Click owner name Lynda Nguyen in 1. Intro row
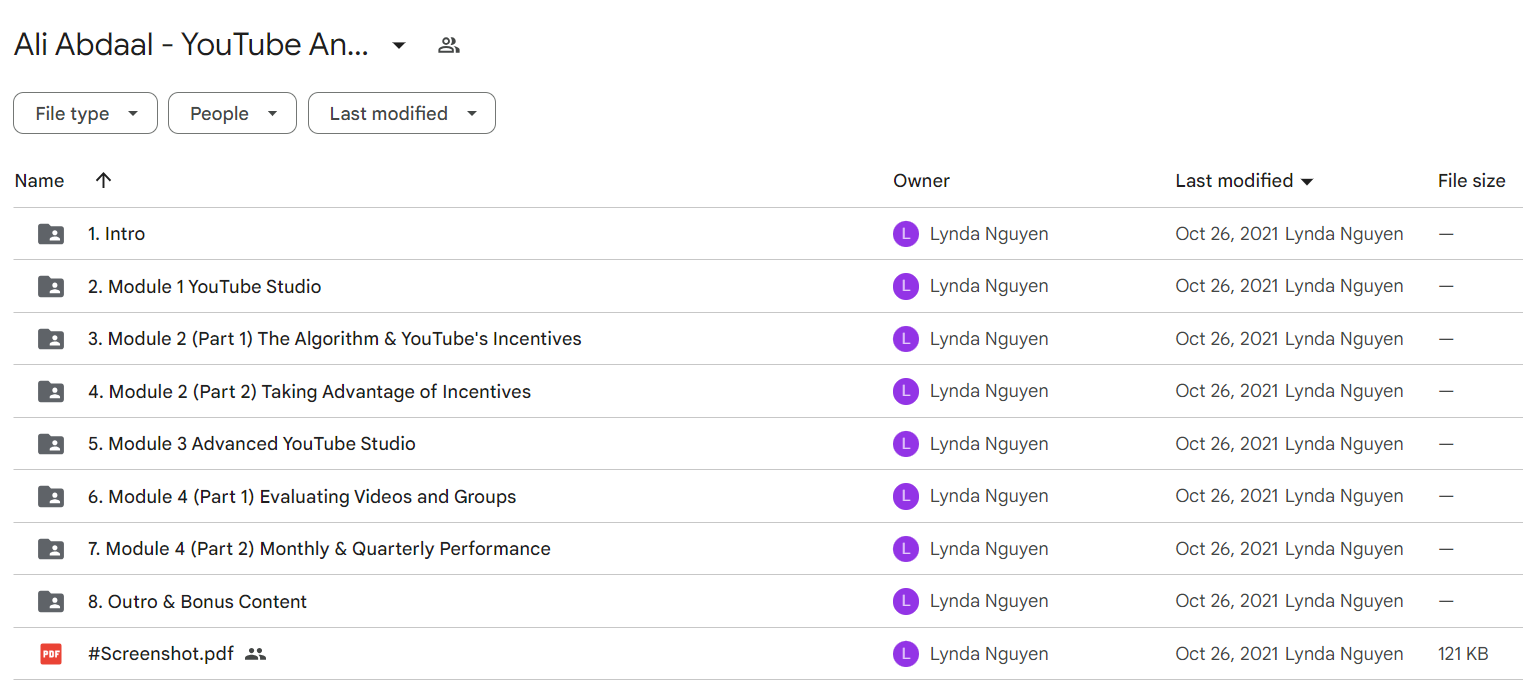The height and width of the screenshot is (700, 1523). (x=989, y=234)
